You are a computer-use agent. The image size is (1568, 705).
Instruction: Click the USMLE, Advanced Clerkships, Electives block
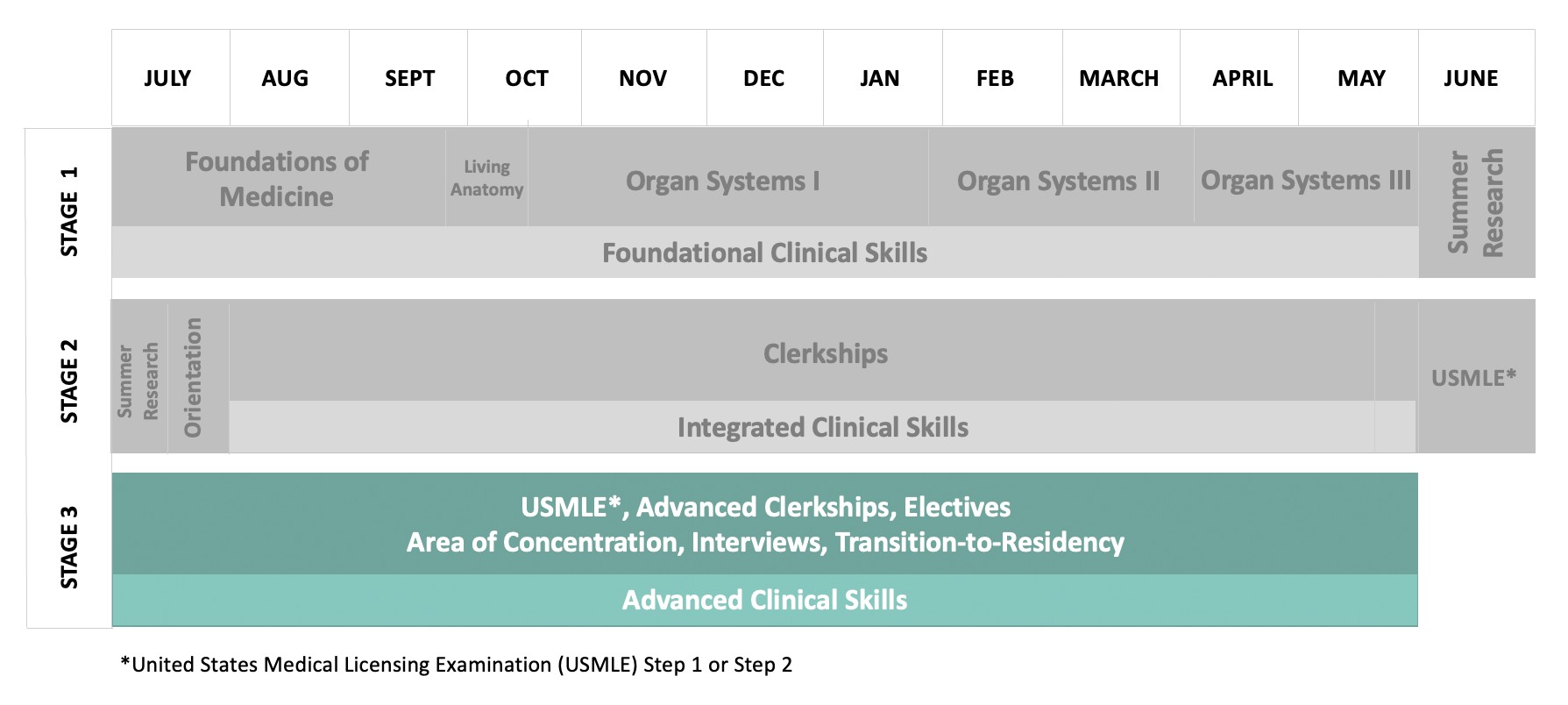pyautogui.click(x=764, y=524)
